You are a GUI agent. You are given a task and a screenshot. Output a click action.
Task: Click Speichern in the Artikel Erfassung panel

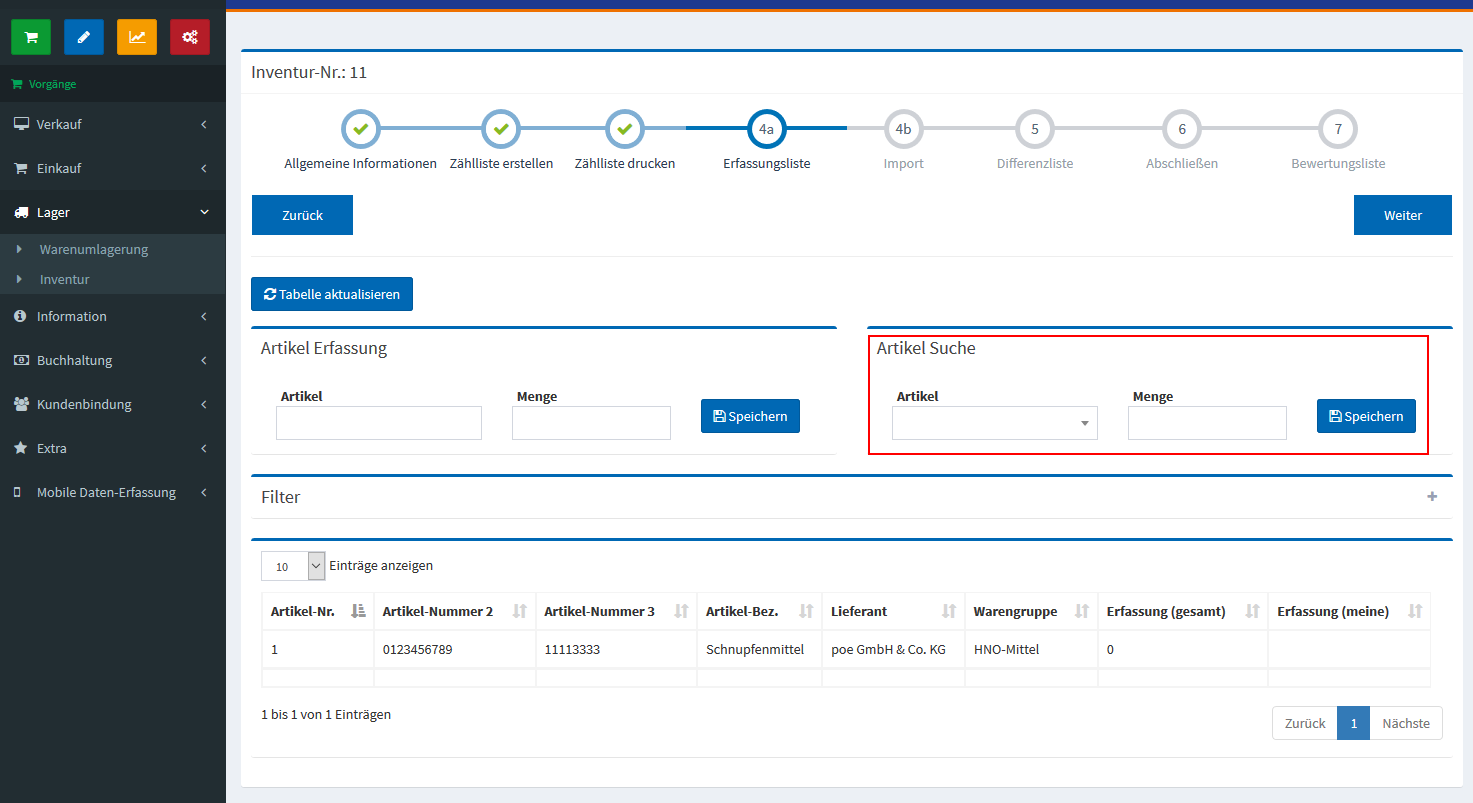[x=750, y=416]
